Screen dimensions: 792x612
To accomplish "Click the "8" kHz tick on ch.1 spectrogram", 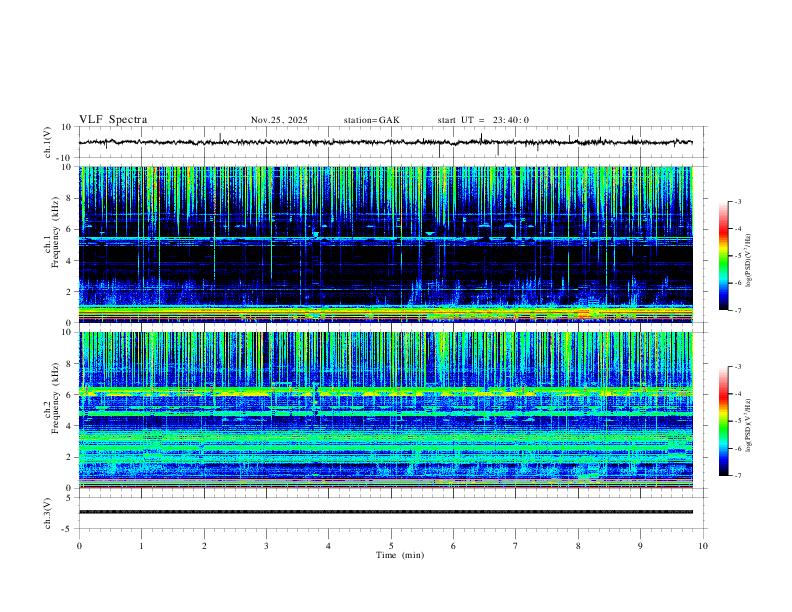I will click(x=70, y=198).
